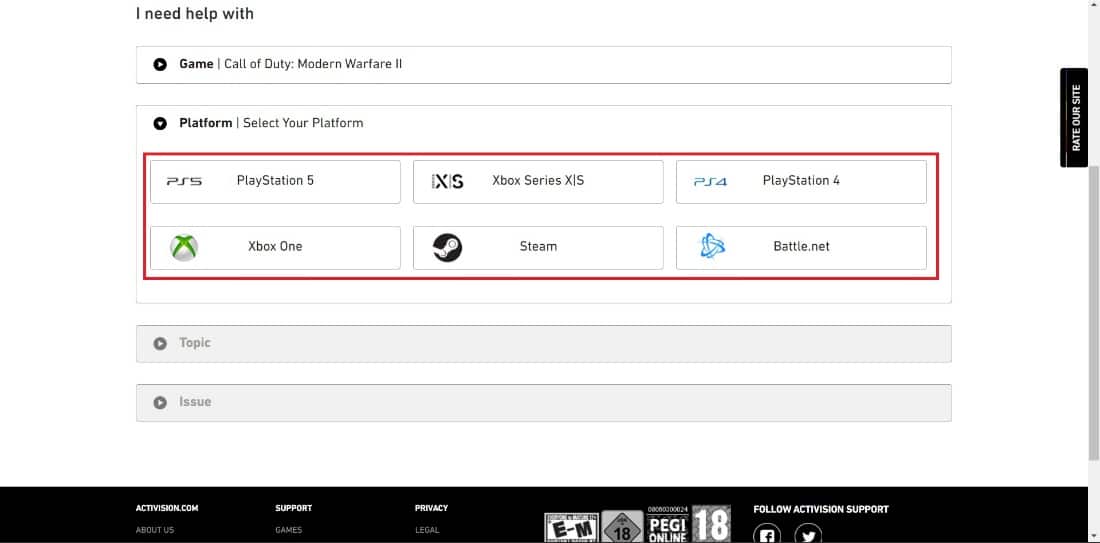Viewport: 1100px width, 543px height.
Task: Expand the Game section arrow
Action: pyautogui.click(x=160, y=65)
